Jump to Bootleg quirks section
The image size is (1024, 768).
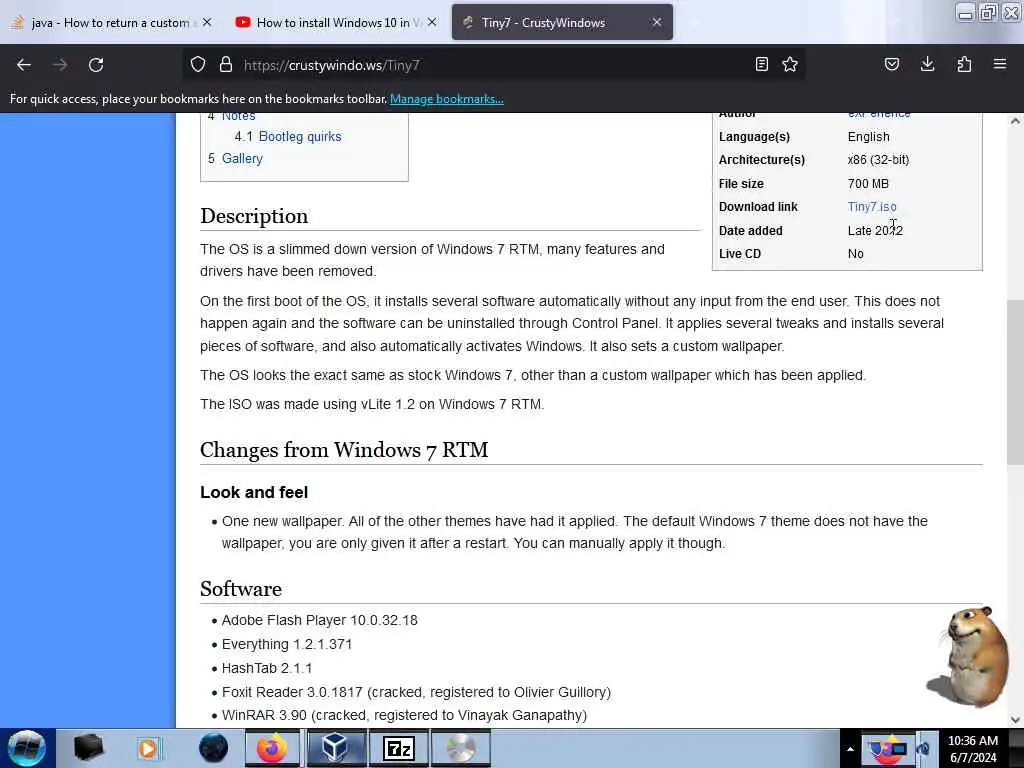[300, 136]
